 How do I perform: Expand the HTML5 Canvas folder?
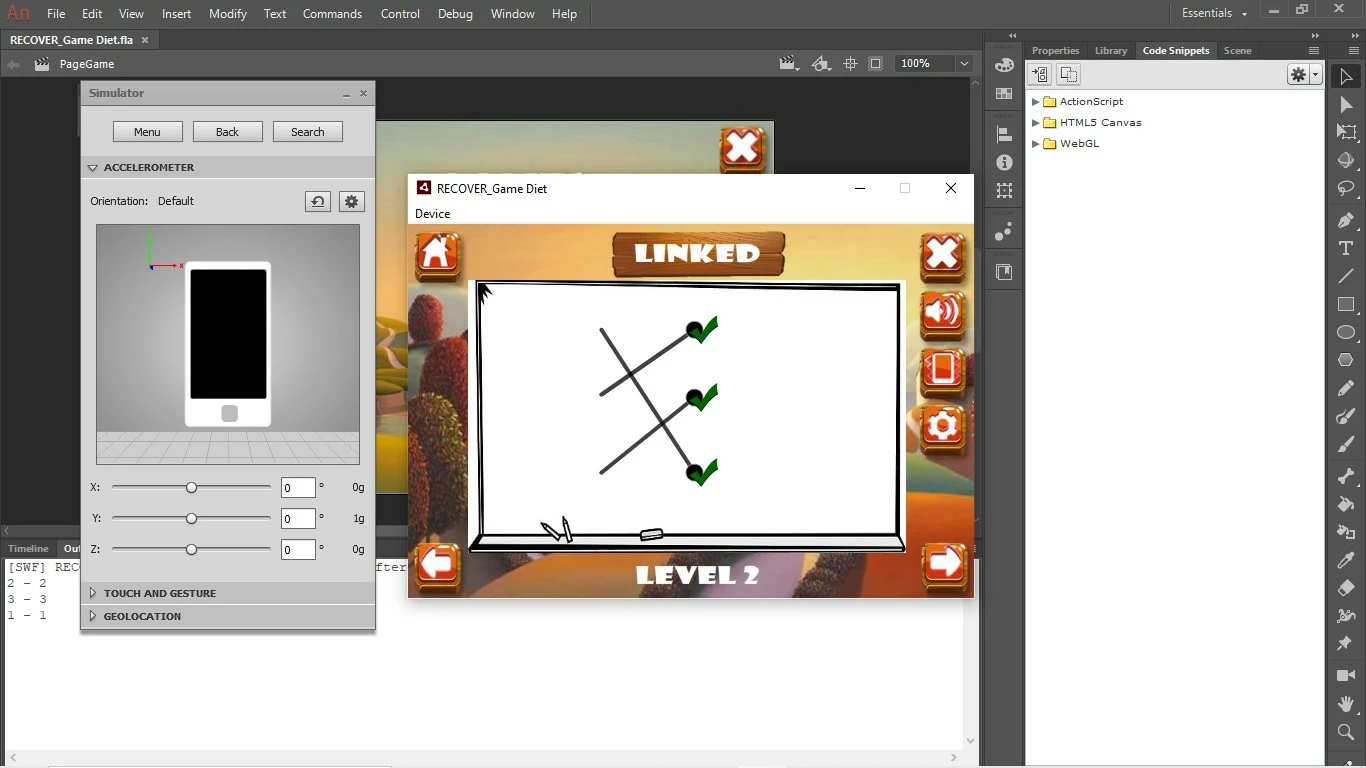tap(1036, 123)
